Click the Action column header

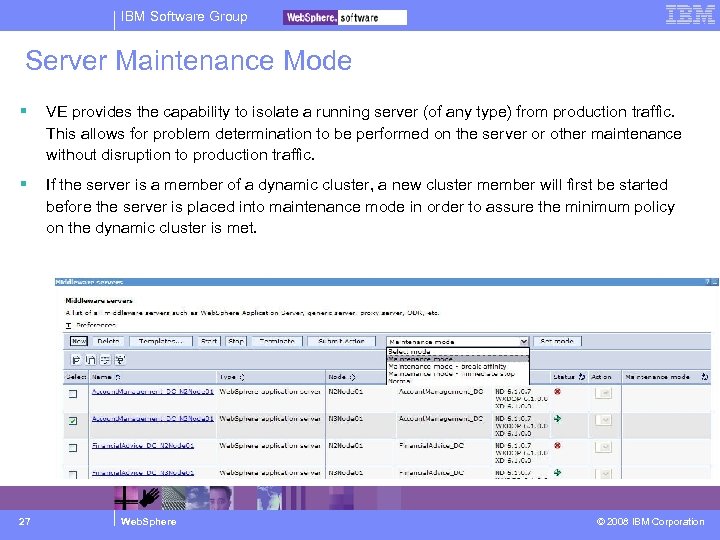pos(601,377)
